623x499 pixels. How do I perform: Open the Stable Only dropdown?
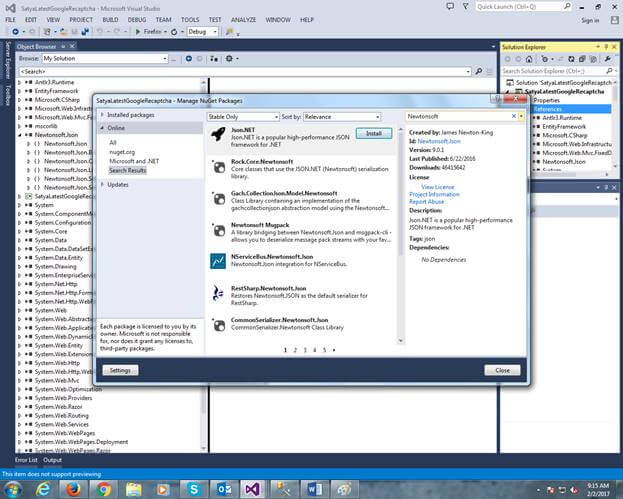click(x=243, y=117)
